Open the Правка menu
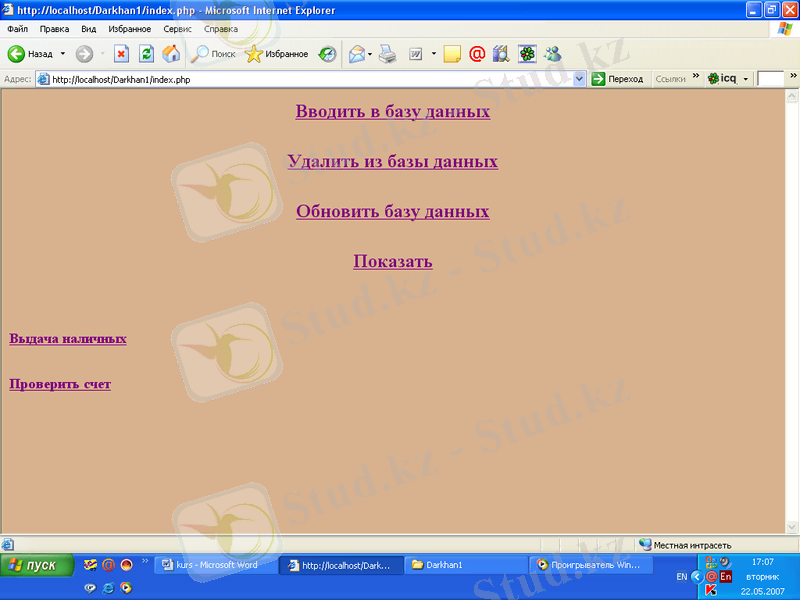This screenshot has height=600, width=800. pos(54,29)
